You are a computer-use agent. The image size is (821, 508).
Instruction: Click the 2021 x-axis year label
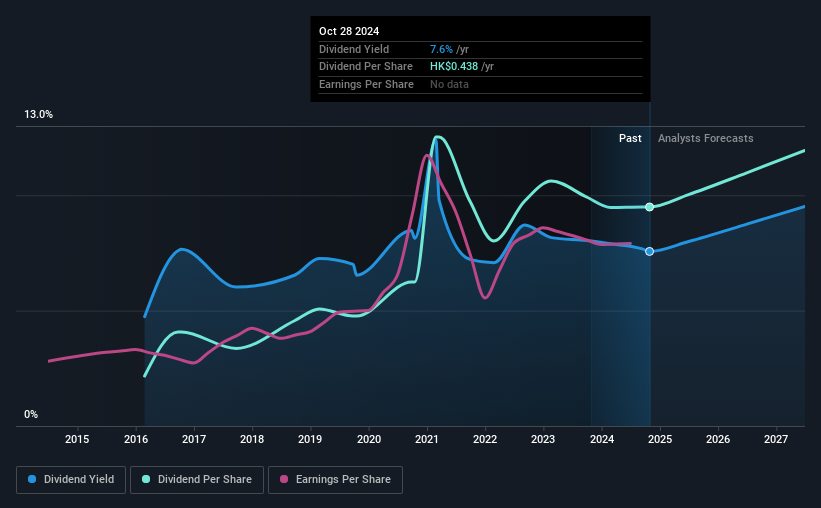click(x=427, y=439)
